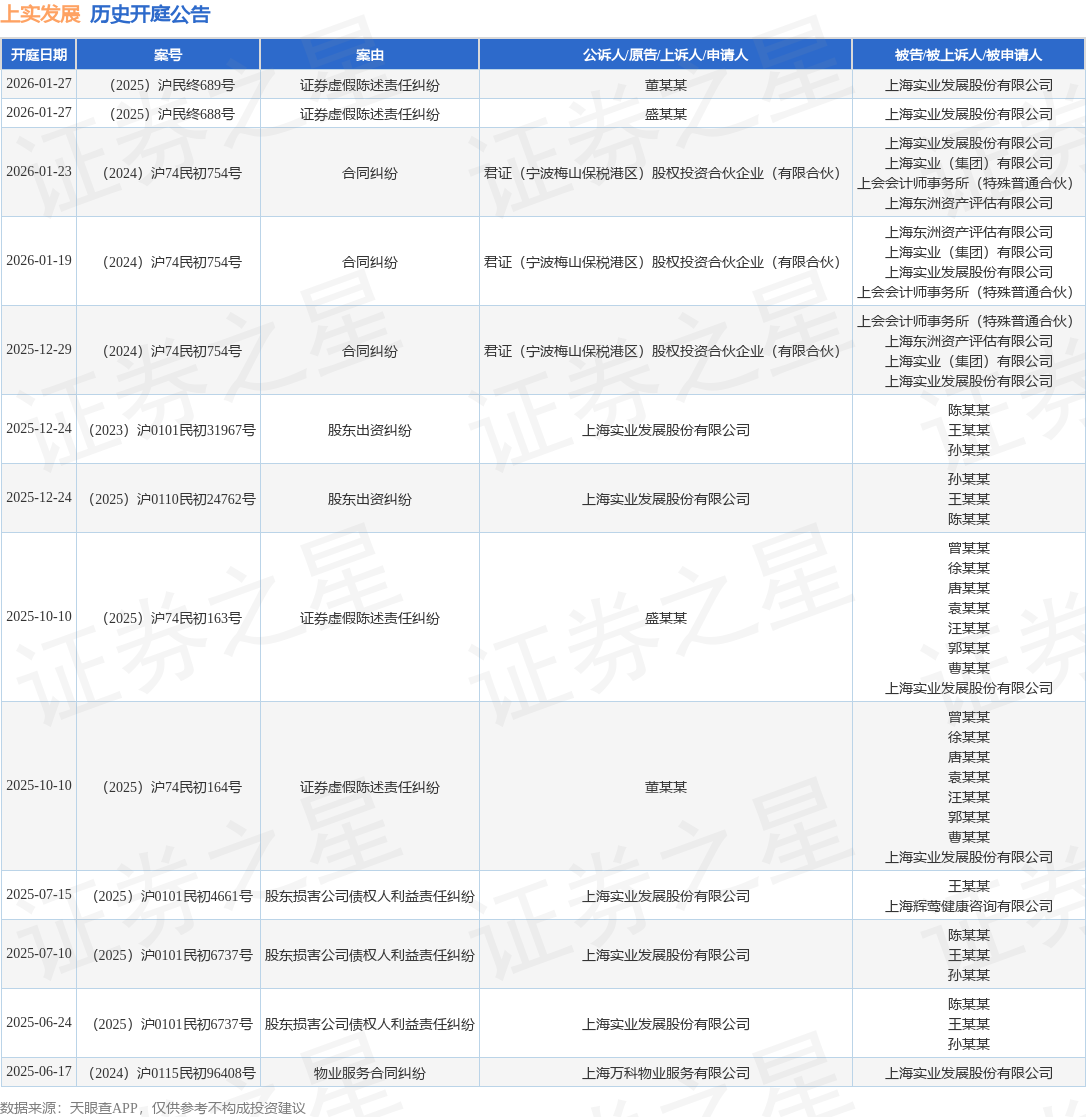This screenshot has height=1117, width=1086.
Task: Click defendant 曹某某 in the 163号 row
Action: pos(968,668)
